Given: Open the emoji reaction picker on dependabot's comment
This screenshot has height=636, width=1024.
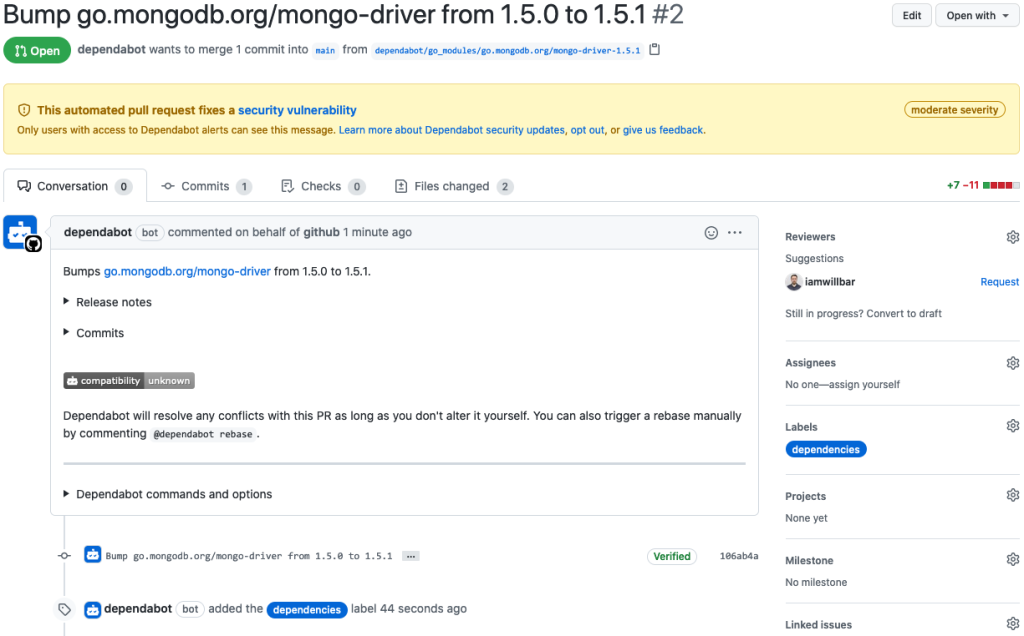Looking at the screenshot, I should [710, 232].
